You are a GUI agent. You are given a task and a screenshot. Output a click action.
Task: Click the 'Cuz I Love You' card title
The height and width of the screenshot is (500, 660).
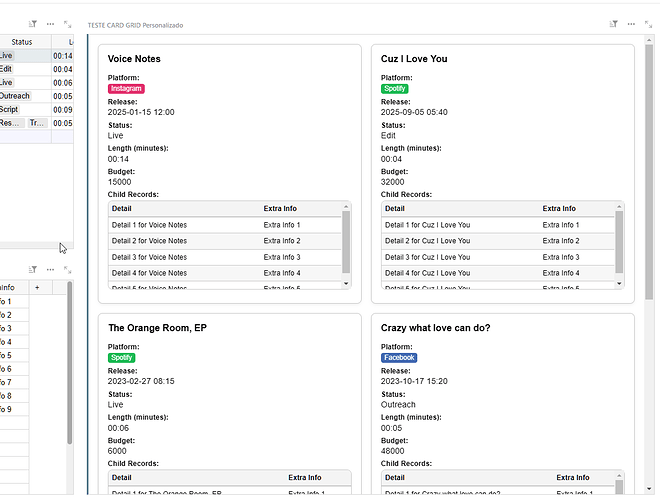pyautogui.click(x=414, y=59)
